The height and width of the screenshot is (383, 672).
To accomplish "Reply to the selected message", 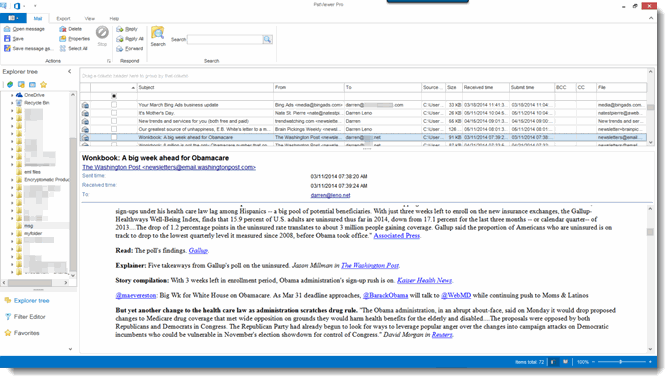I will coord(127,29).
